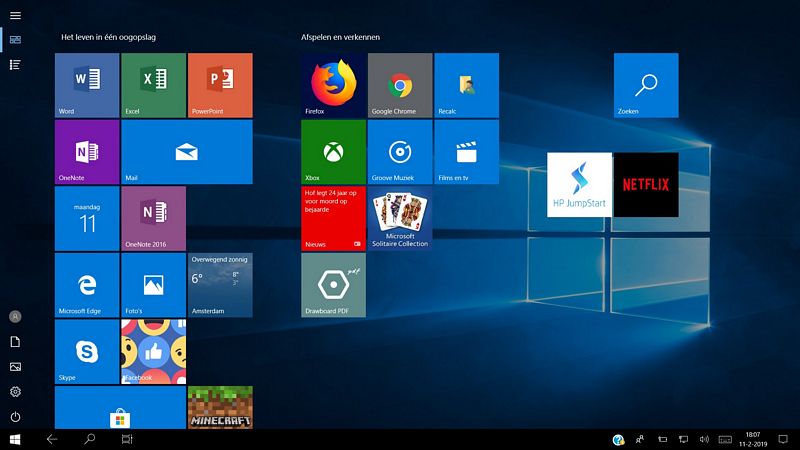
Task: Open the Foto's tile
Action: click(154, 285)
